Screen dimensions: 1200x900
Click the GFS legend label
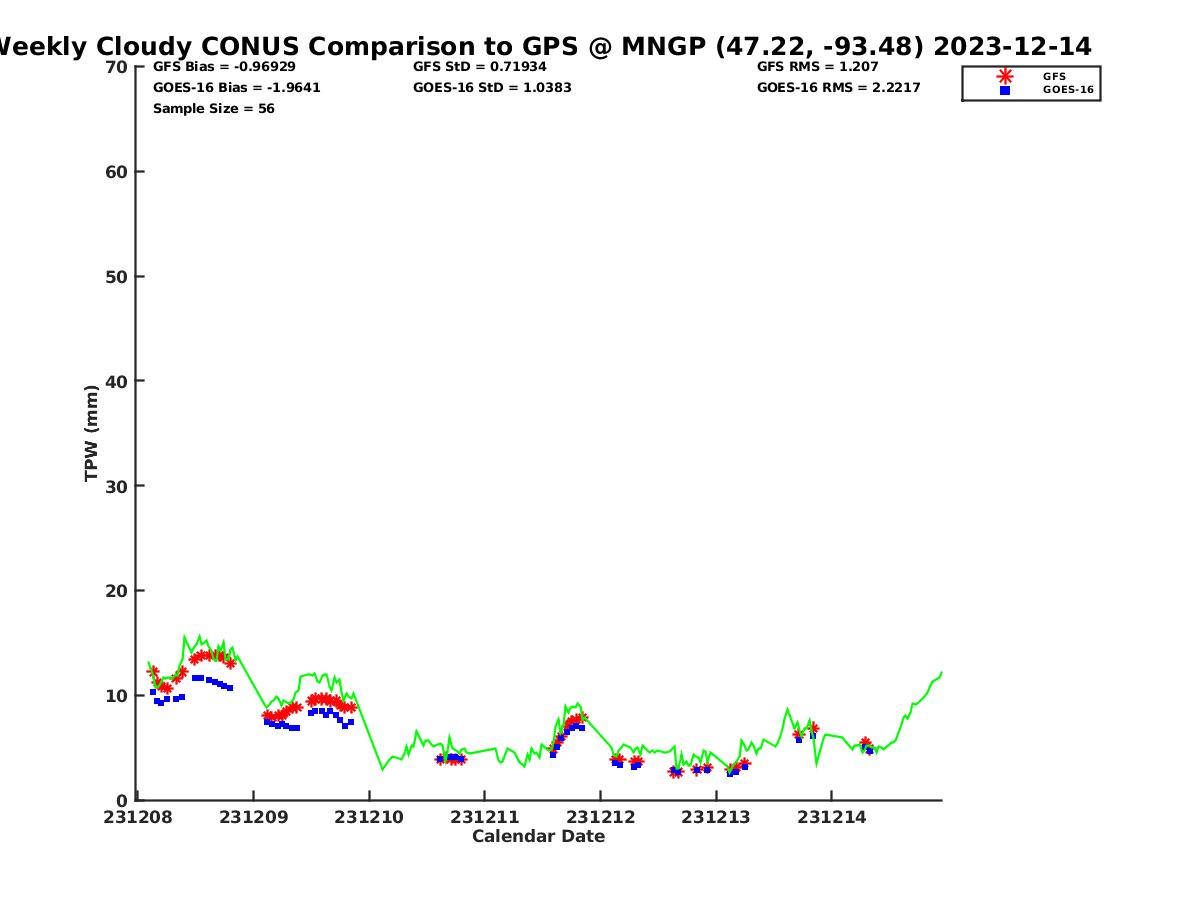click(1054, 76)
